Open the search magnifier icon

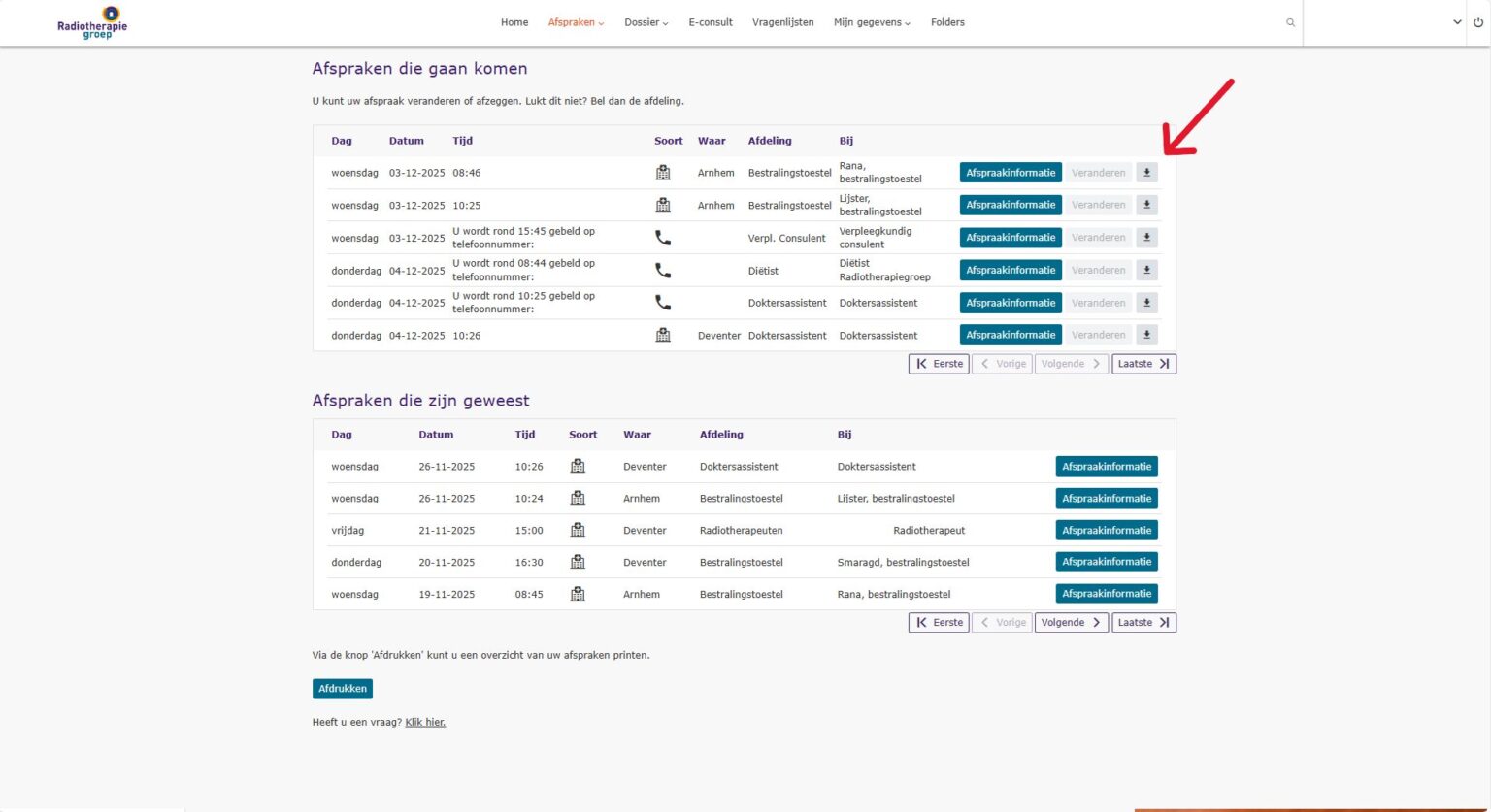pyautogui.click(x=1290, y=22)
